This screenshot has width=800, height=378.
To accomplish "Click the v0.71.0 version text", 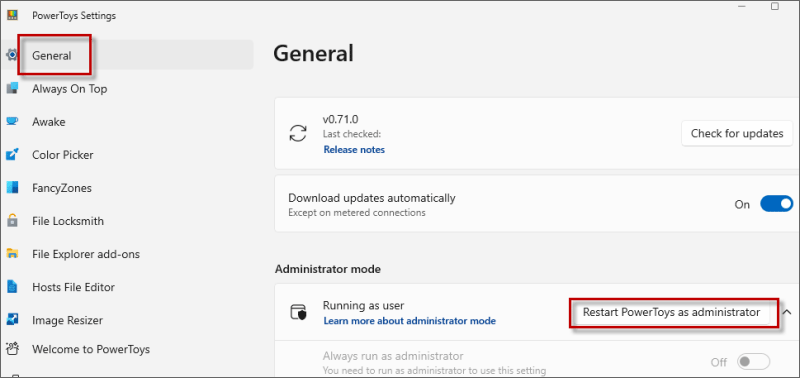I will [x=340, y=119].
